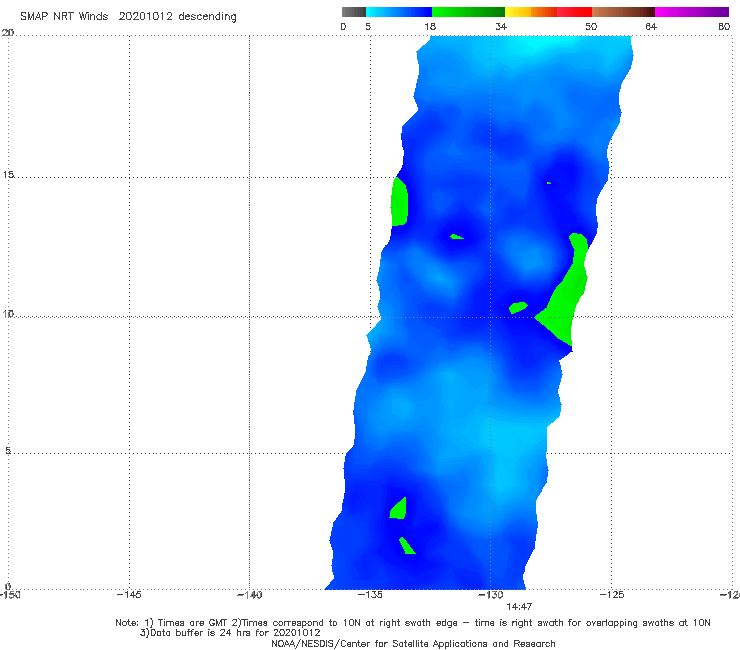Click the brown segment of the color bar

click(623, 12)
